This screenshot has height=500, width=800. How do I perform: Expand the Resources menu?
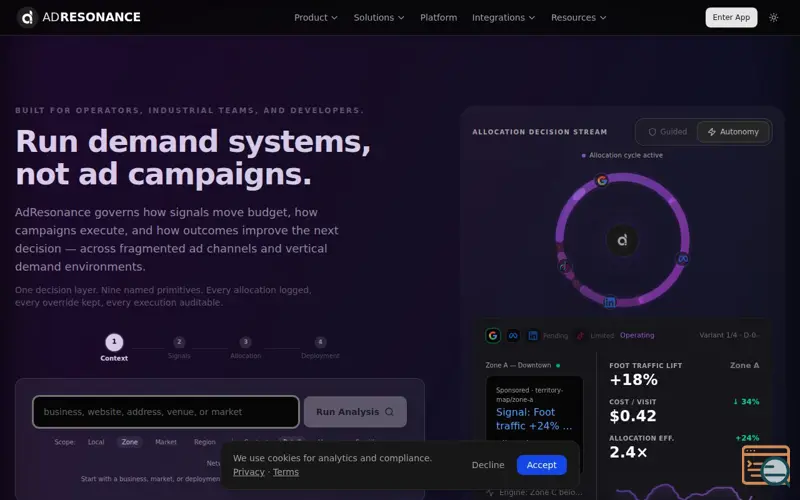[x=579, y=17]
